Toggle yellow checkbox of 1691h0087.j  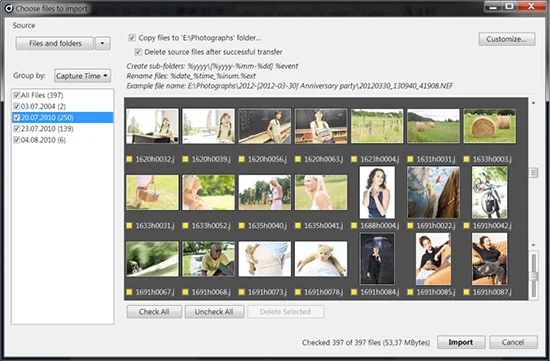click(466, 292)
